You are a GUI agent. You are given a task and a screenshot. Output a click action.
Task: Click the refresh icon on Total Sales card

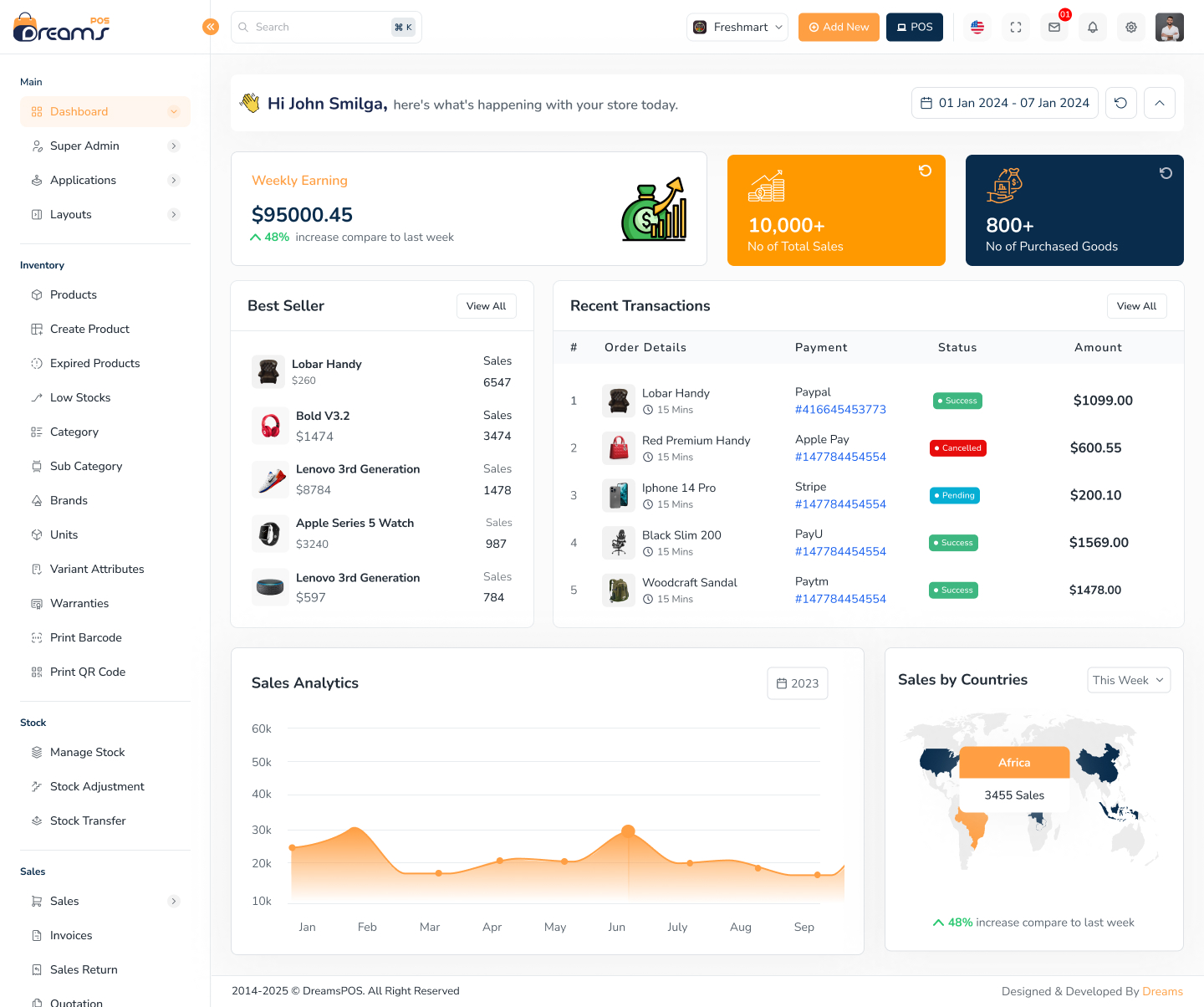[x=925, y=171]
